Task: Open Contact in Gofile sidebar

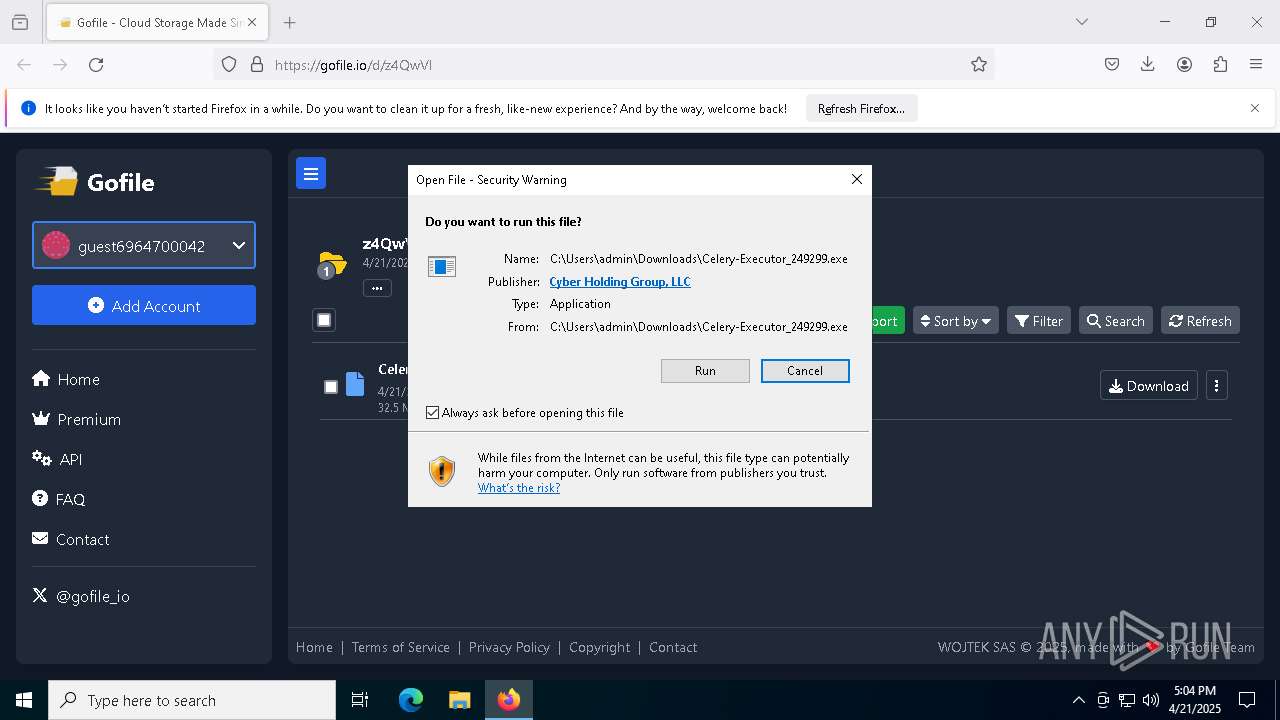Action: point(71,539)
